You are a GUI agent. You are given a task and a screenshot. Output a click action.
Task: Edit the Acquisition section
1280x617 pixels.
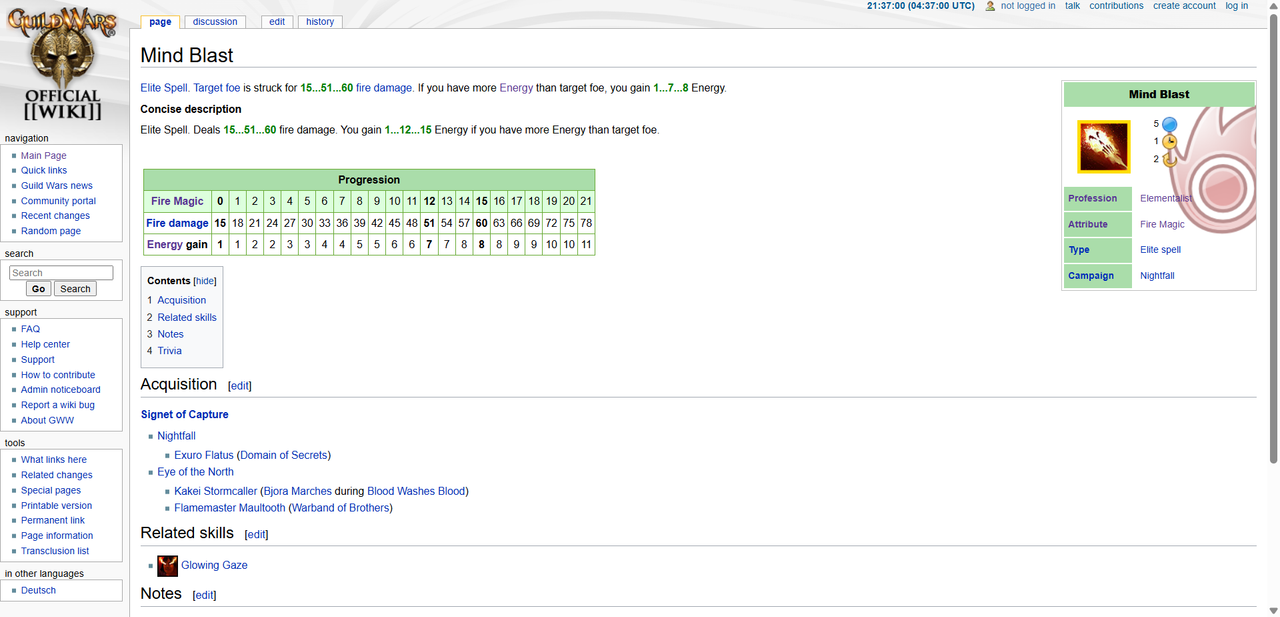[240, 386]
